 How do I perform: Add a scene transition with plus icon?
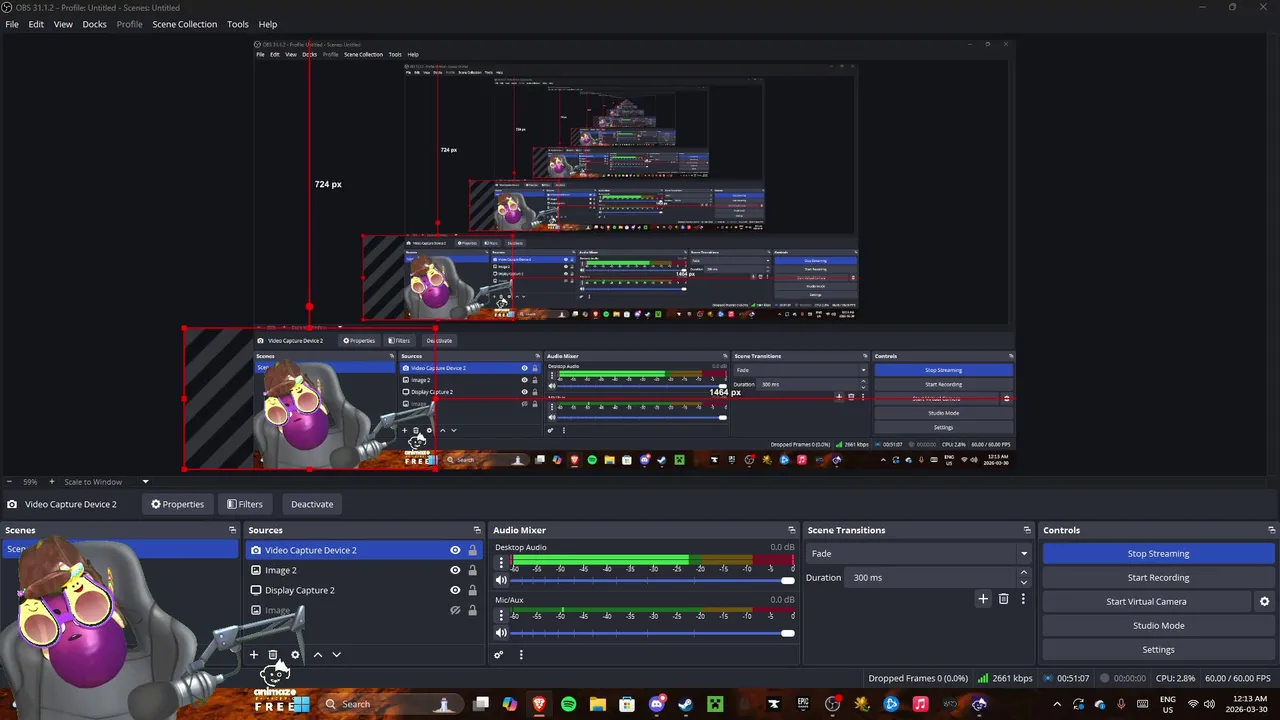pyautogui.click(x=983, y=599)
